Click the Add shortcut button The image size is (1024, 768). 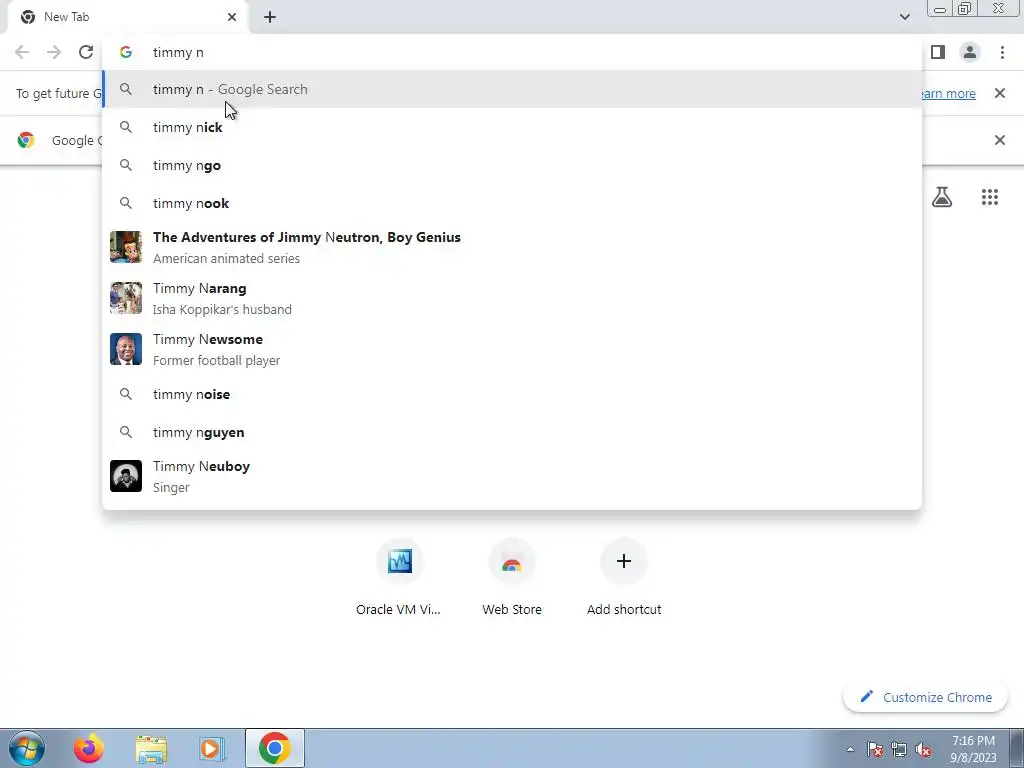(624, 578)
